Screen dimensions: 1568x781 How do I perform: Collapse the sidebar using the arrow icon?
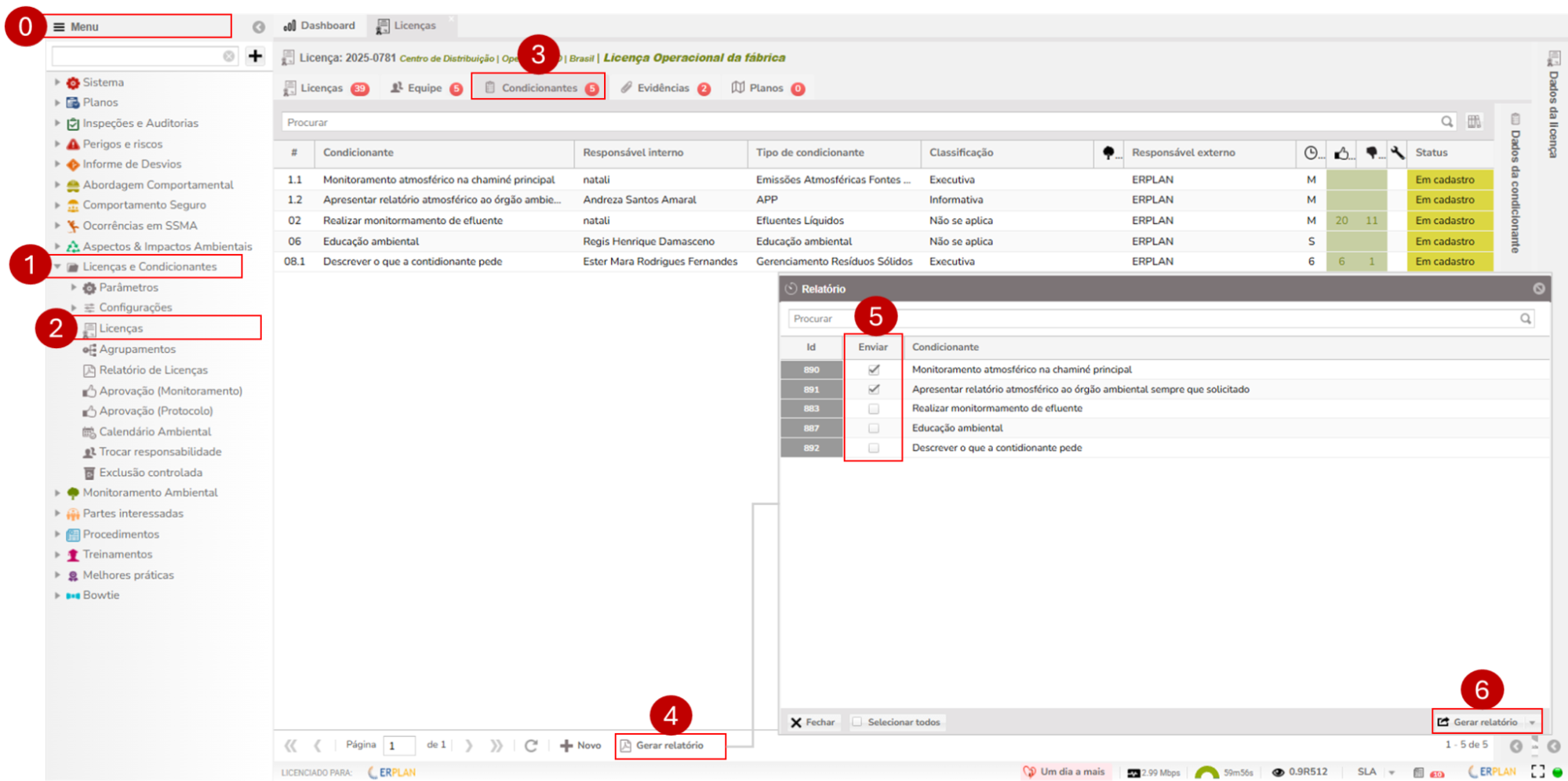(258, 27)
